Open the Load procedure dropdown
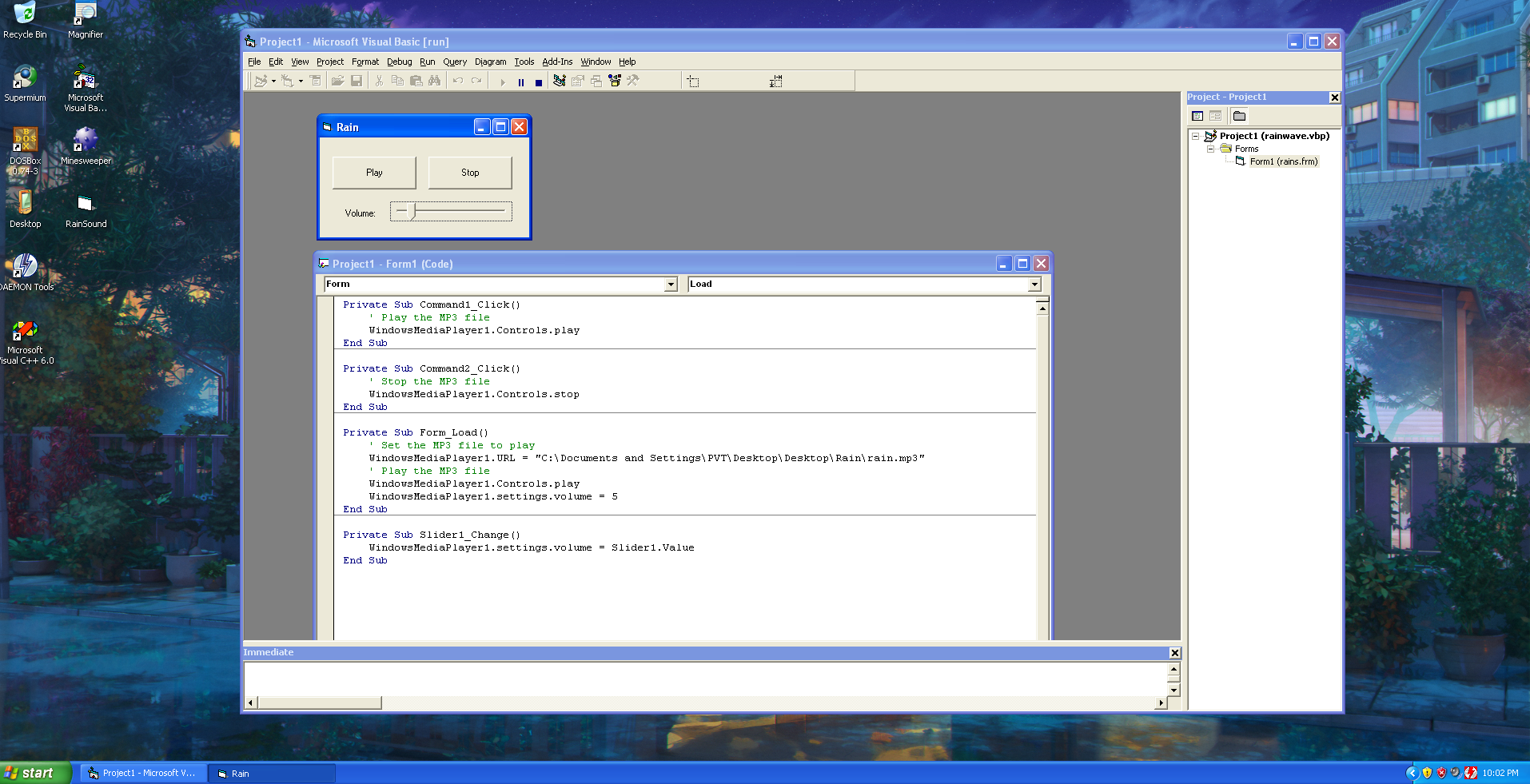Screen dimensions: 1530x784 (x=1034, y=285)
